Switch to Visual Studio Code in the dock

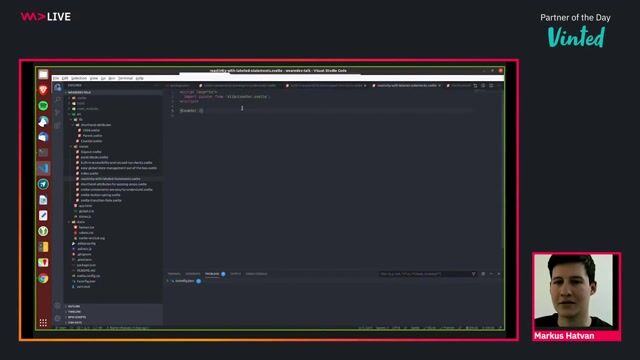(43, 168)
